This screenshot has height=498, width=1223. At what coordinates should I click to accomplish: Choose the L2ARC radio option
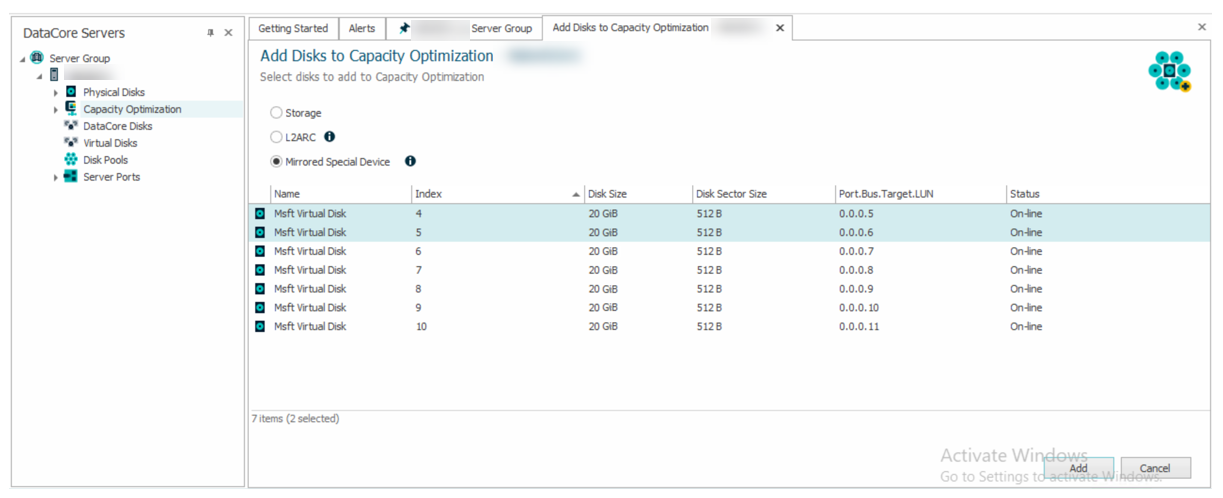click(x=277, y=137)
